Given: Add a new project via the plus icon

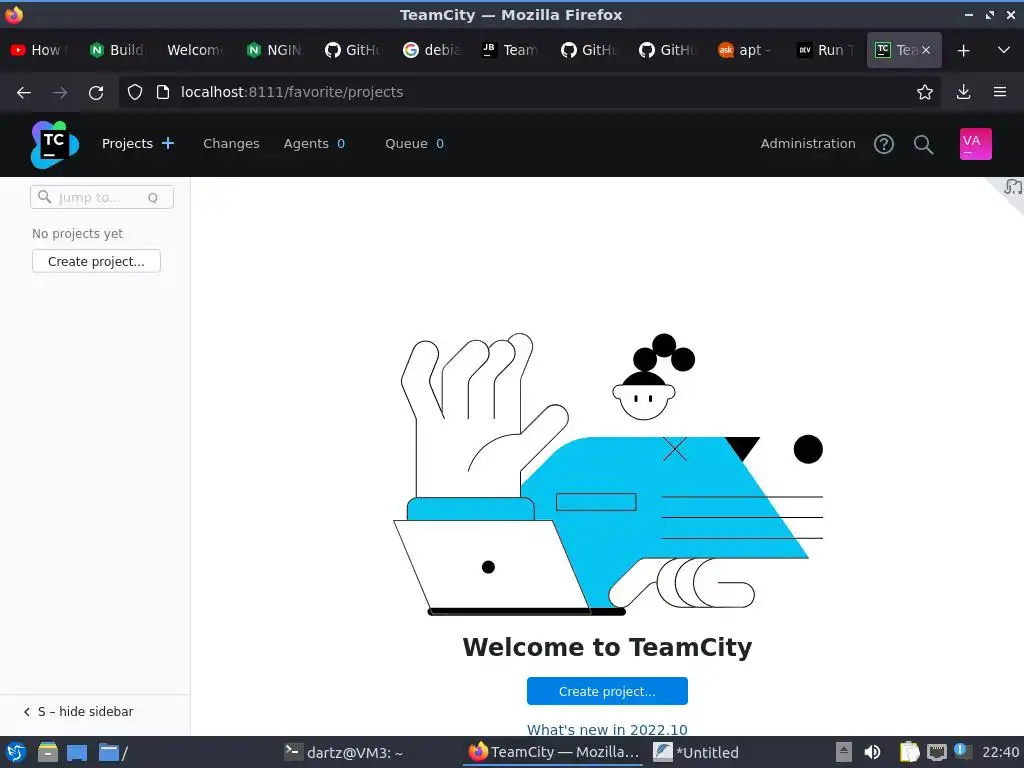Looking at the screenshot, I should [x=168, y=143].
